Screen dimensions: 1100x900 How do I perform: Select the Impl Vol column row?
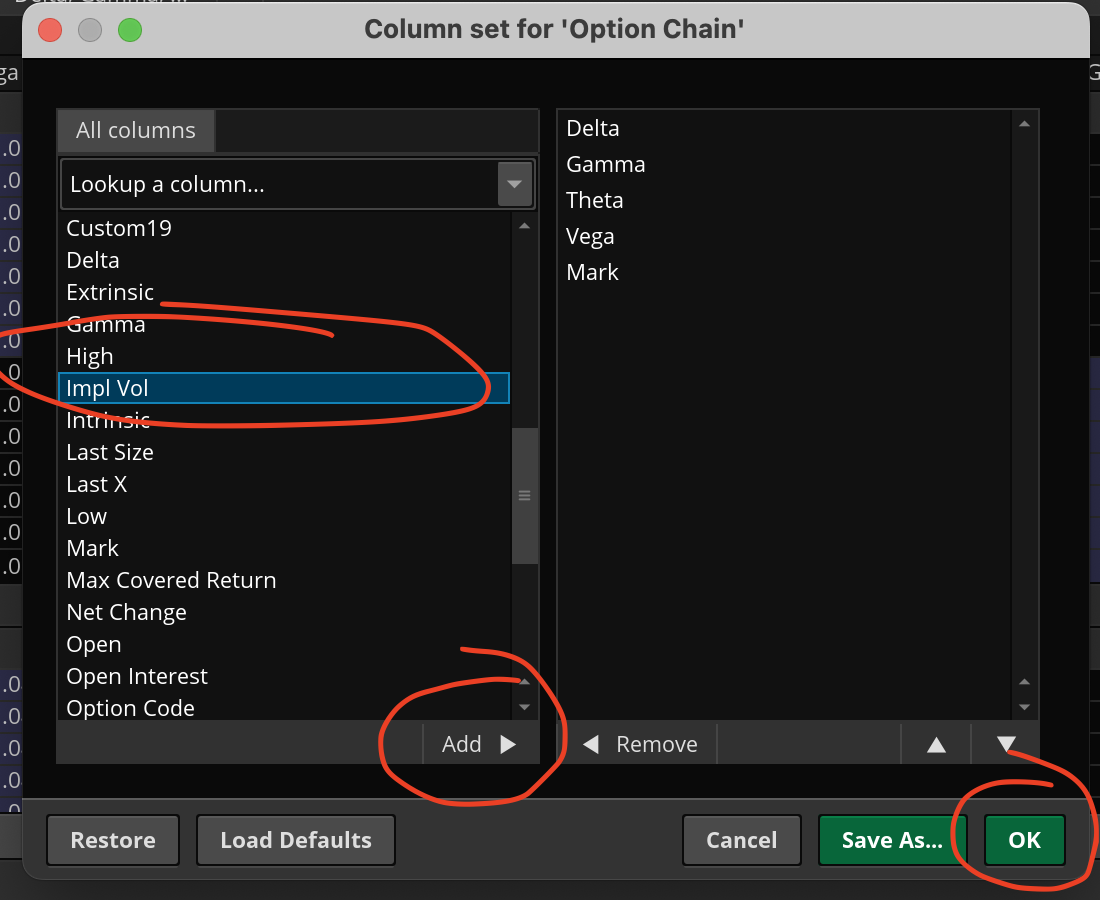[x=283, y=388]
